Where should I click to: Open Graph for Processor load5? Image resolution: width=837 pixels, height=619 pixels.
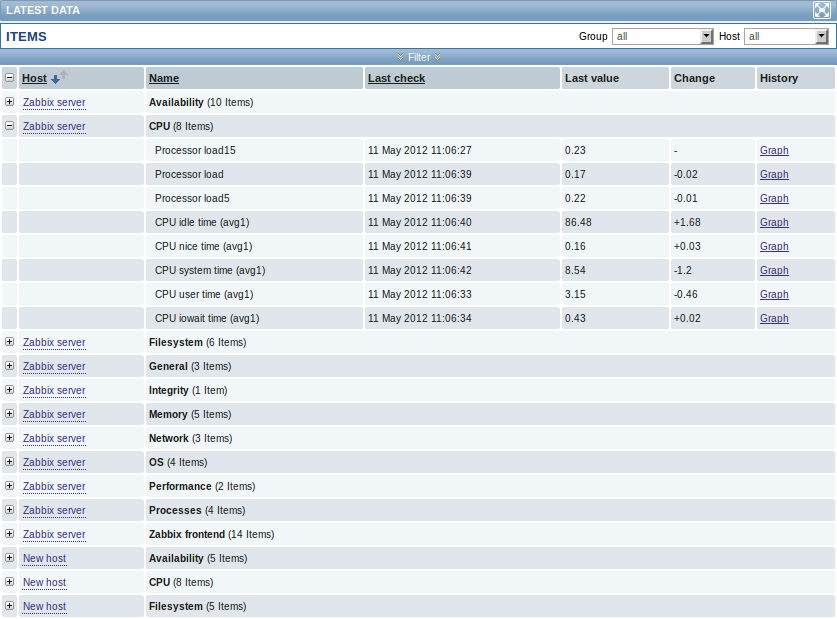[x=774, y=199]
